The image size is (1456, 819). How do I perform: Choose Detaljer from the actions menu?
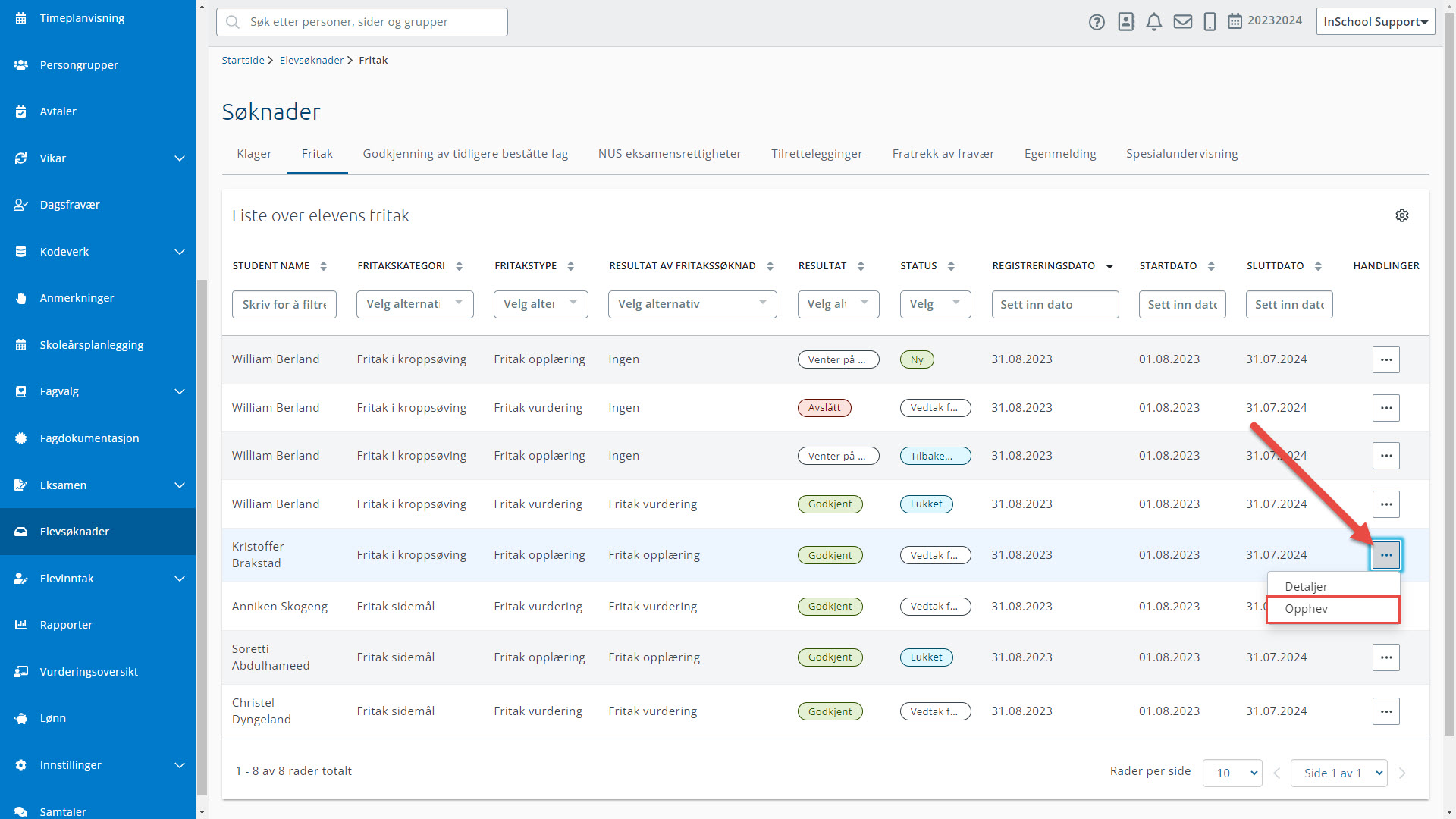pyautogui.click(x=1333, y=586)
